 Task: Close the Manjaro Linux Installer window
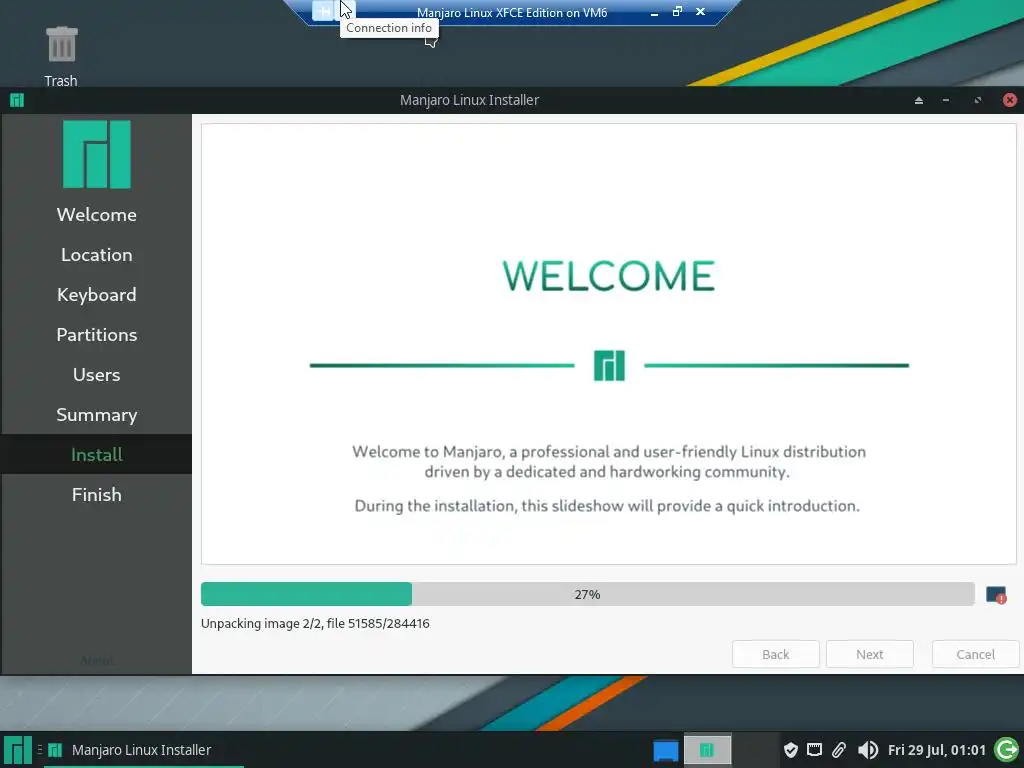[1010, 100]
